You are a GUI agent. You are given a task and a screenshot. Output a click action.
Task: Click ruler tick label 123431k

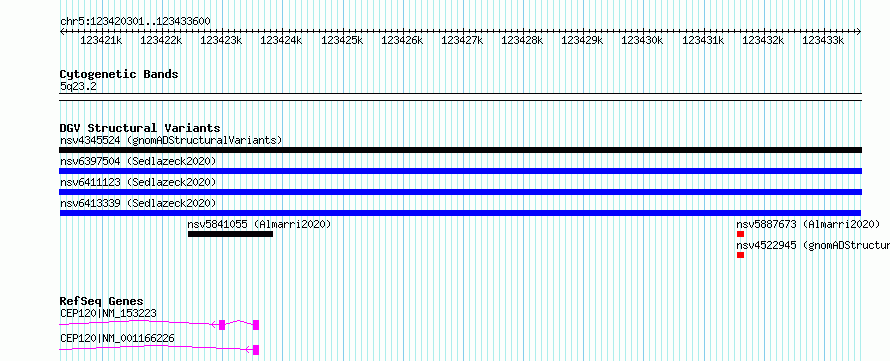(x=703, y=40)
